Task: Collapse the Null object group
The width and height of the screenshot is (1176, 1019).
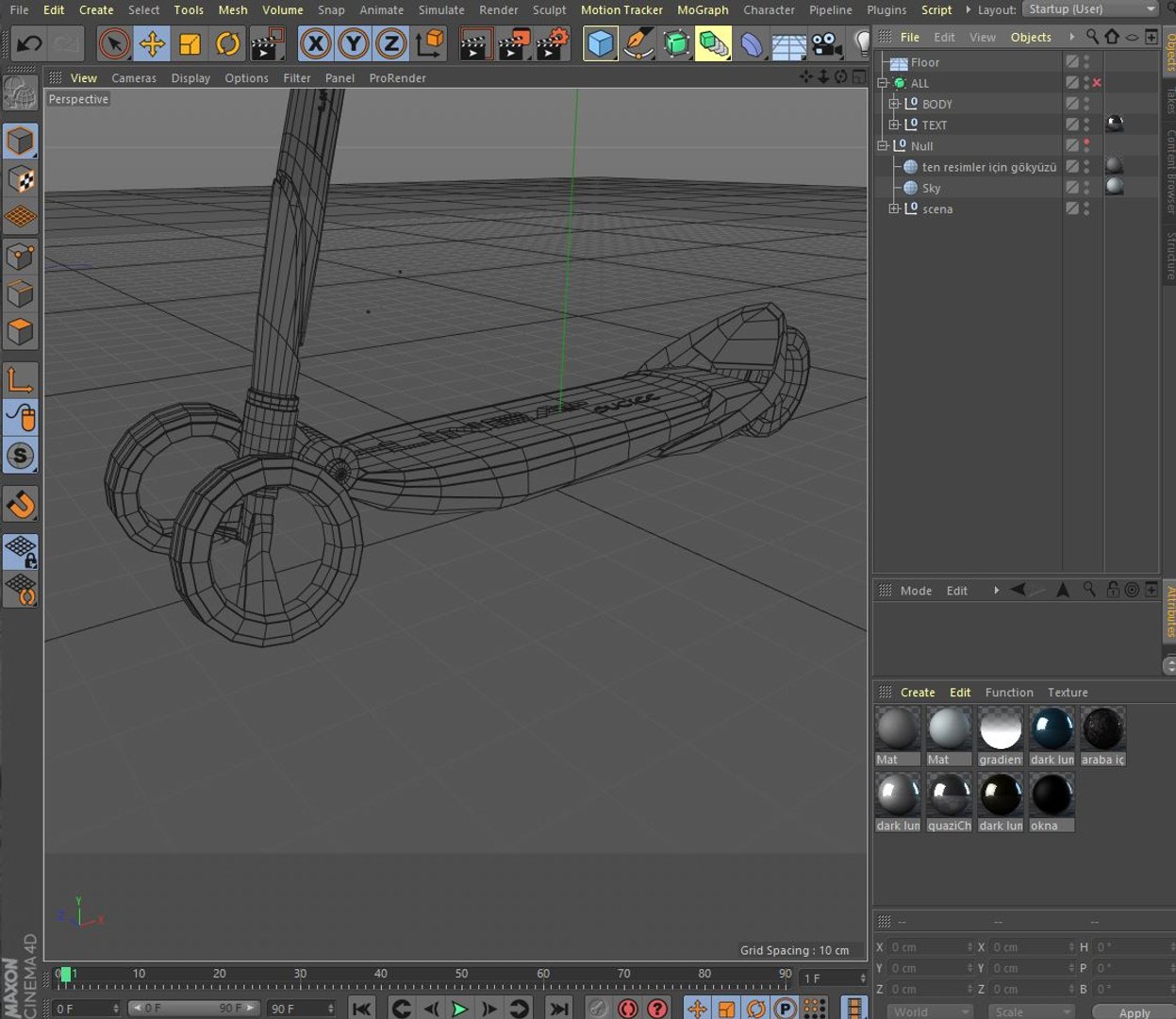Action: [x=883, y=146]
